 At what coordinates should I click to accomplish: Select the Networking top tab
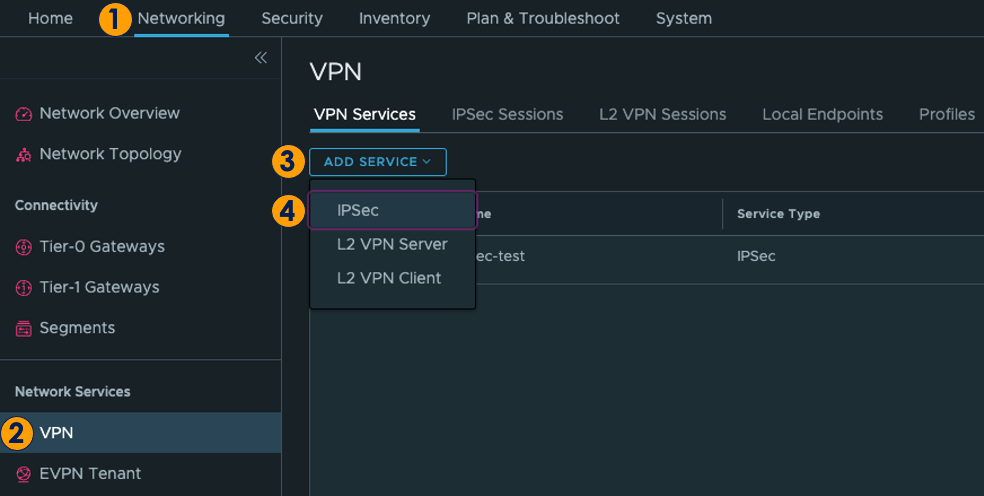pyautogui.click(x=181, y=18)
